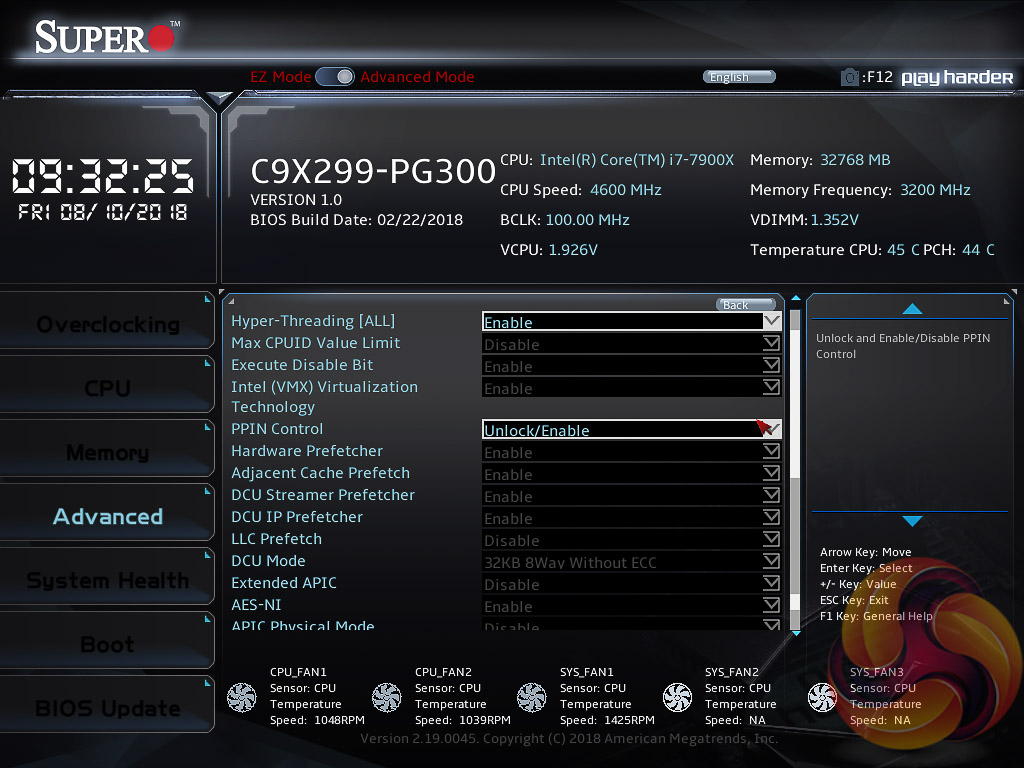Select the DCU Streamer Prefetcher label
Image resolution: width=1024 pixels, height=768 pixels.
point(323,494)
